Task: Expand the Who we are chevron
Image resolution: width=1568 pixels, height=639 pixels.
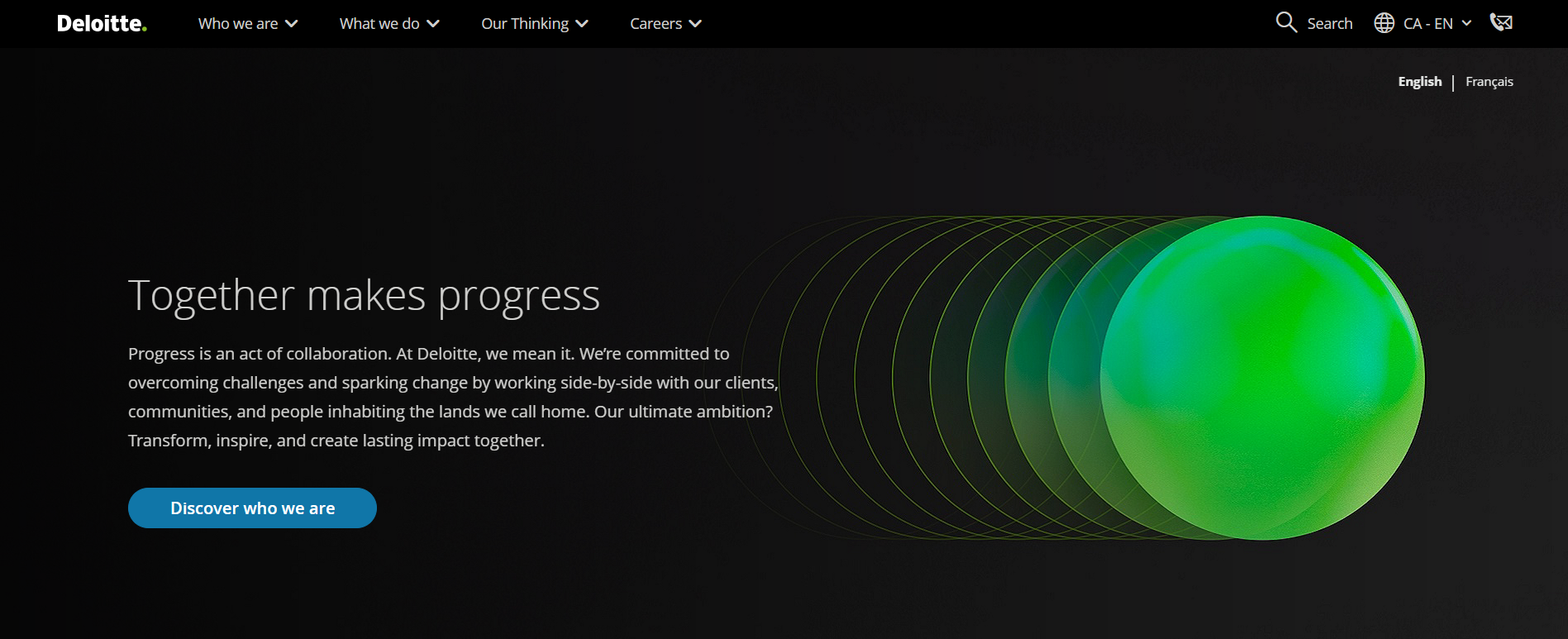Action: (x=291, y=24)
